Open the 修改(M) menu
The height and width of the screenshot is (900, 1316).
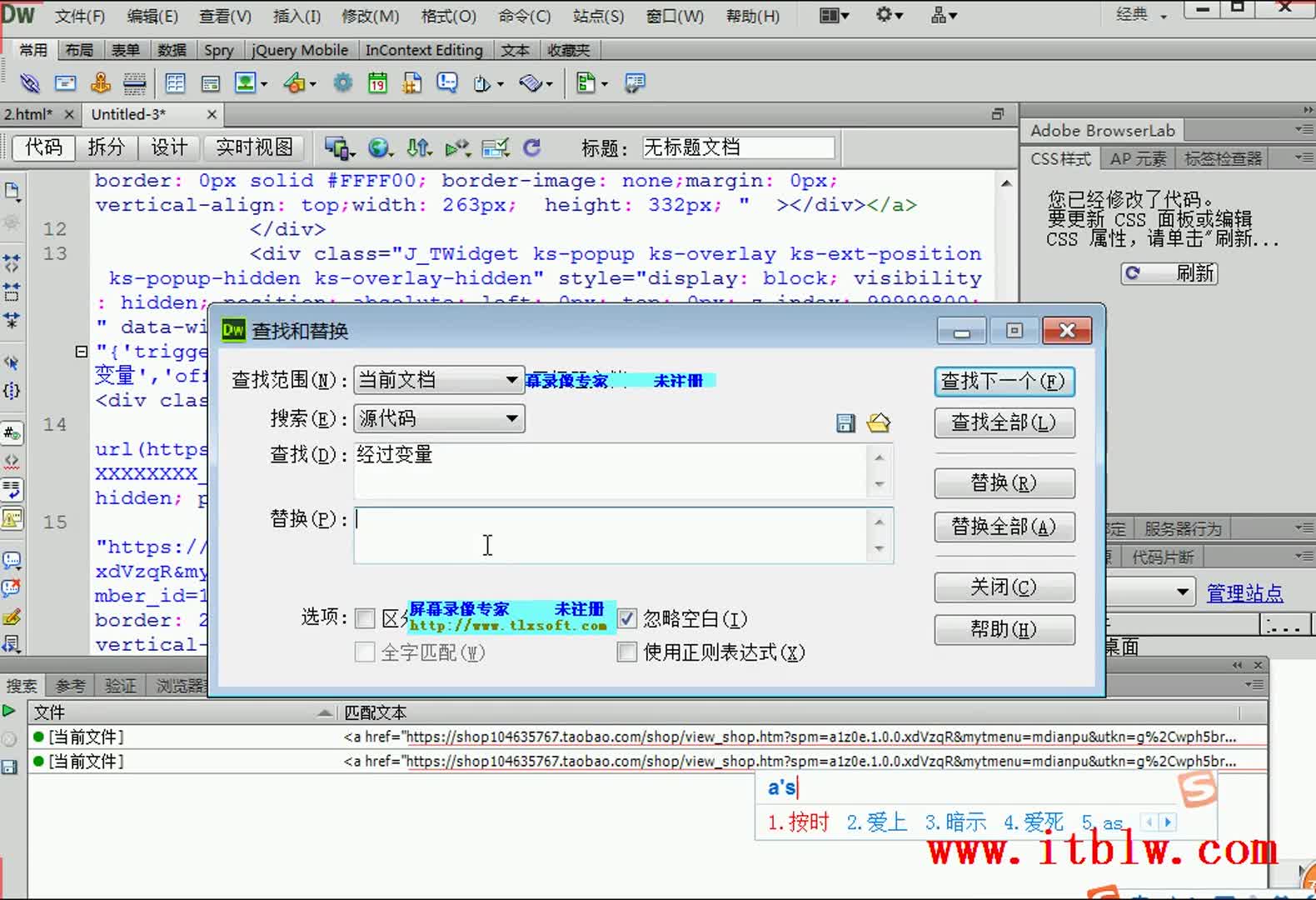click(370, 16)
